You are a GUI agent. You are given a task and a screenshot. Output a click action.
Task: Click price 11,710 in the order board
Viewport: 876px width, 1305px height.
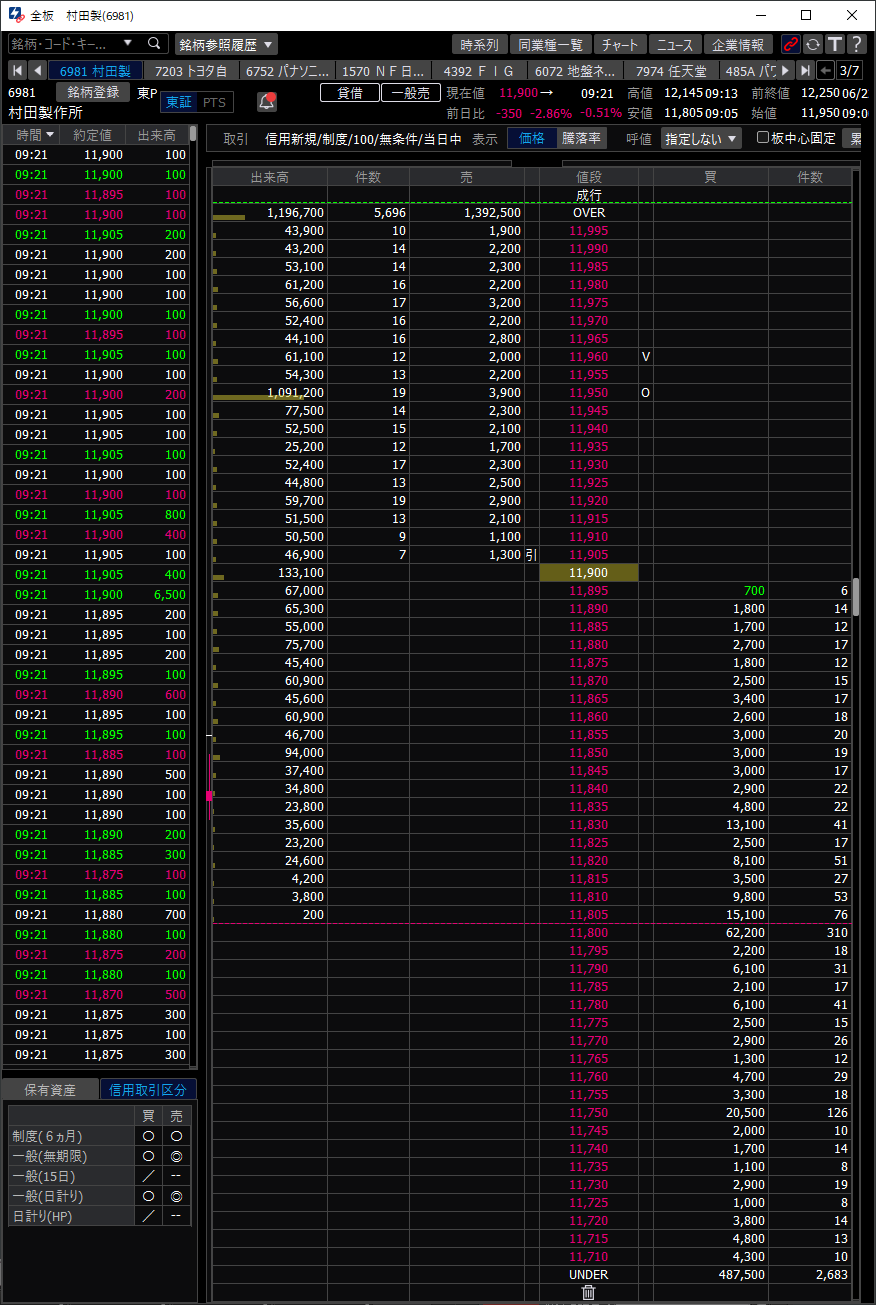click(x=588, y=1256)
